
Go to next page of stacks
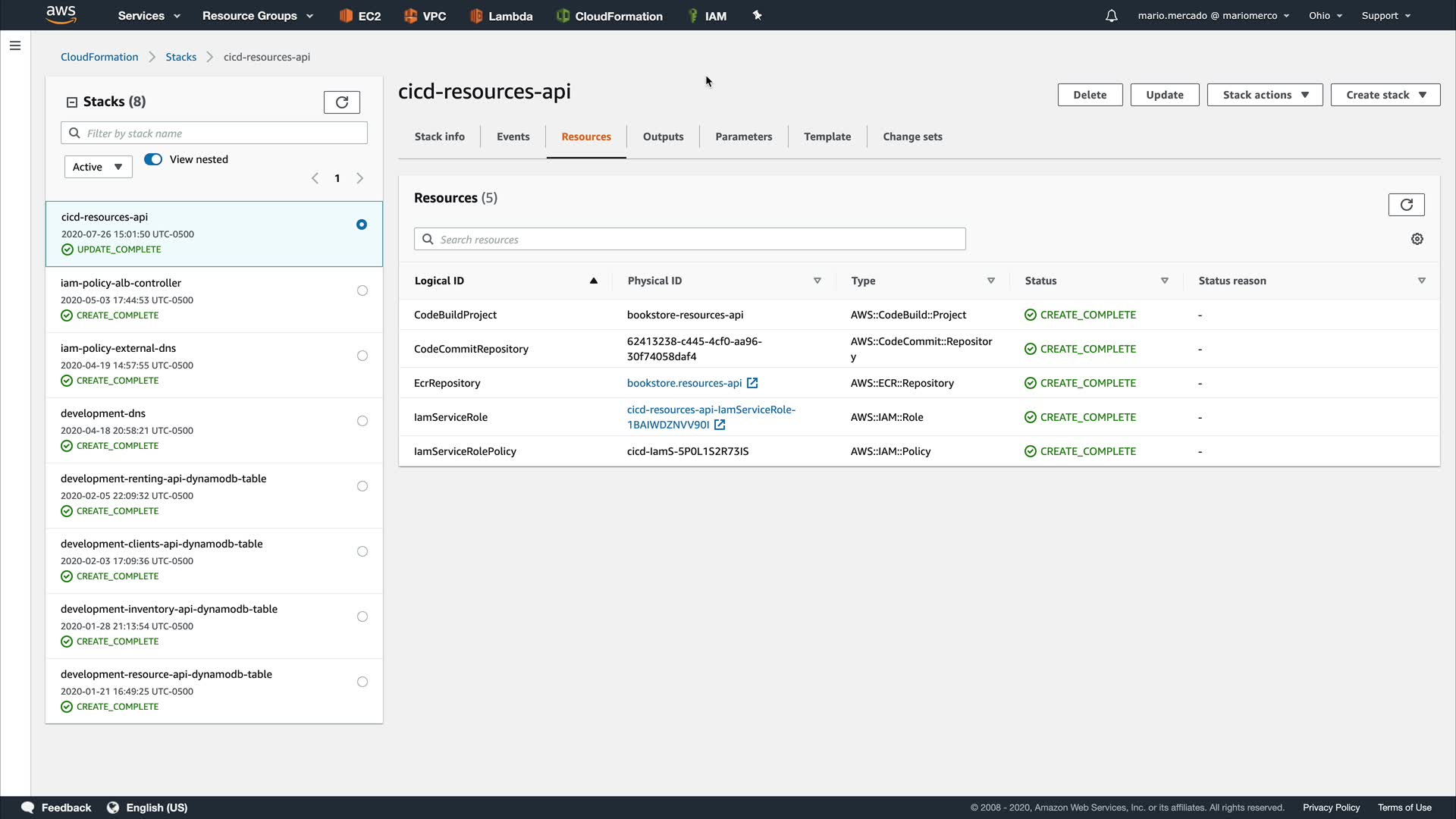click(360, 178)
